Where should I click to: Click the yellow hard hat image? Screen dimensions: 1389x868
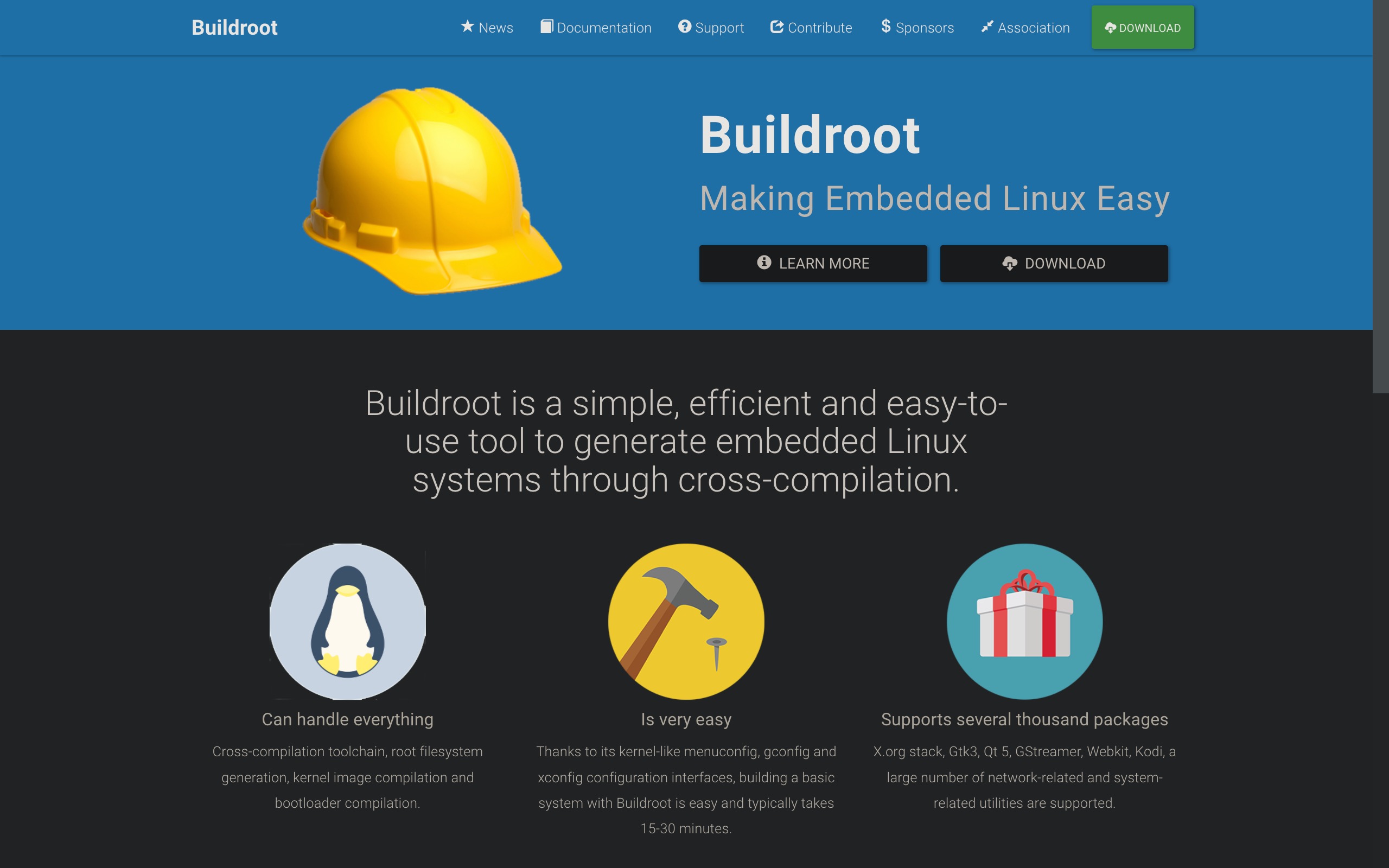[432, 190]
